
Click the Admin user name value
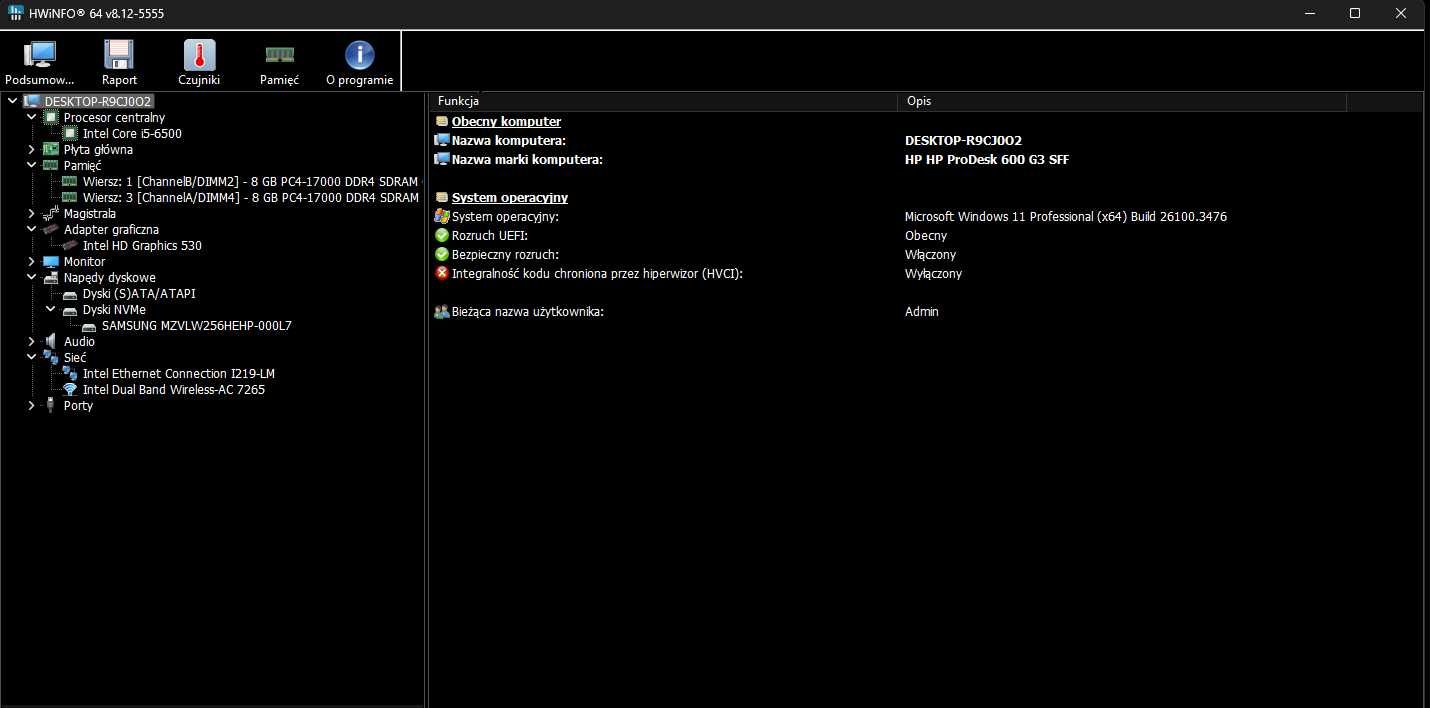tap(922, 311)
